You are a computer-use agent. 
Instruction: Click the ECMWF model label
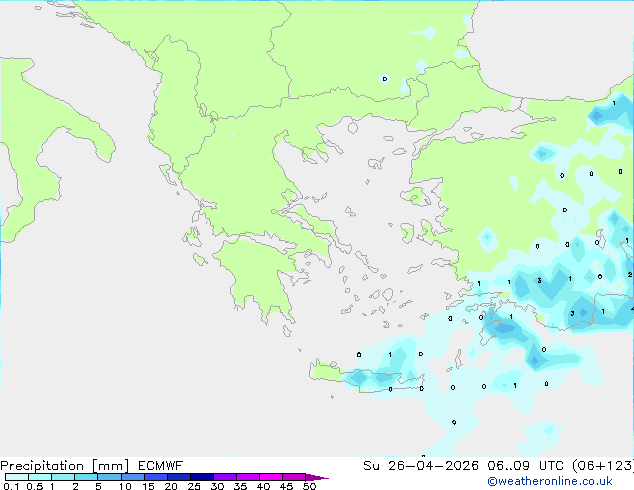pos(161,465)
